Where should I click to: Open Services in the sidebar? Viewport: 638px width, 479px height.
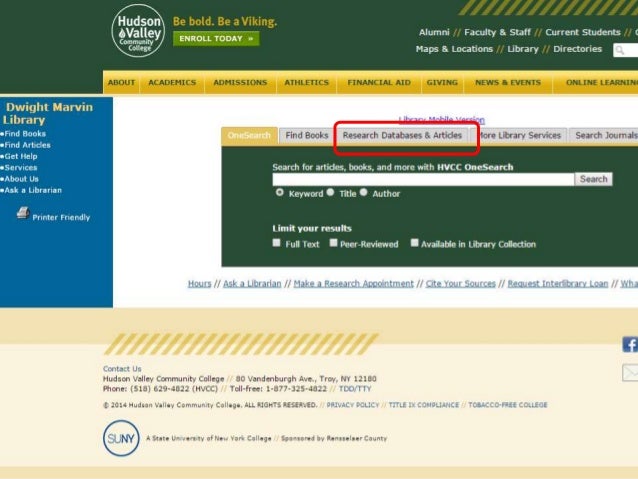tap(21, 168)
